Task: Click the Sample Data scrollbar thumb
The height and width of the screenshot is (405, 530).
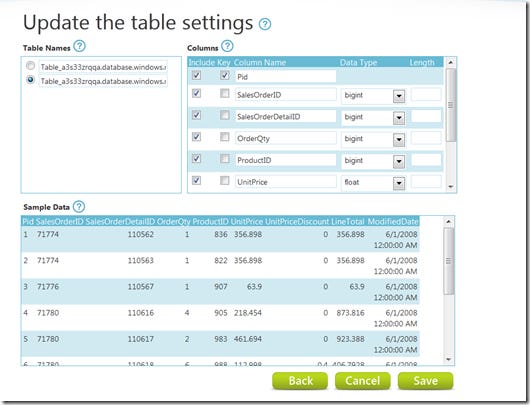Action: tap(449, 261)
